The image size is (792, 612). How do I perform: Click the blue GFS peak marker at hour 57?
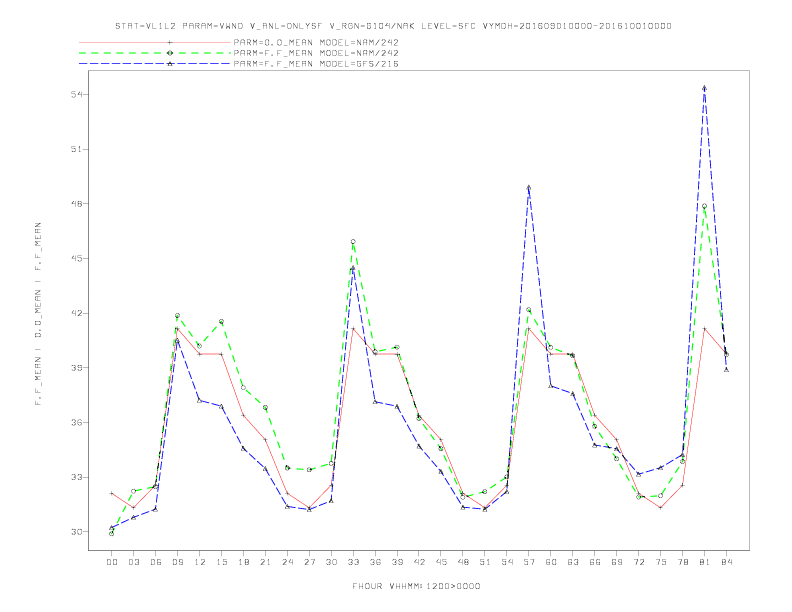click(529, 187)
